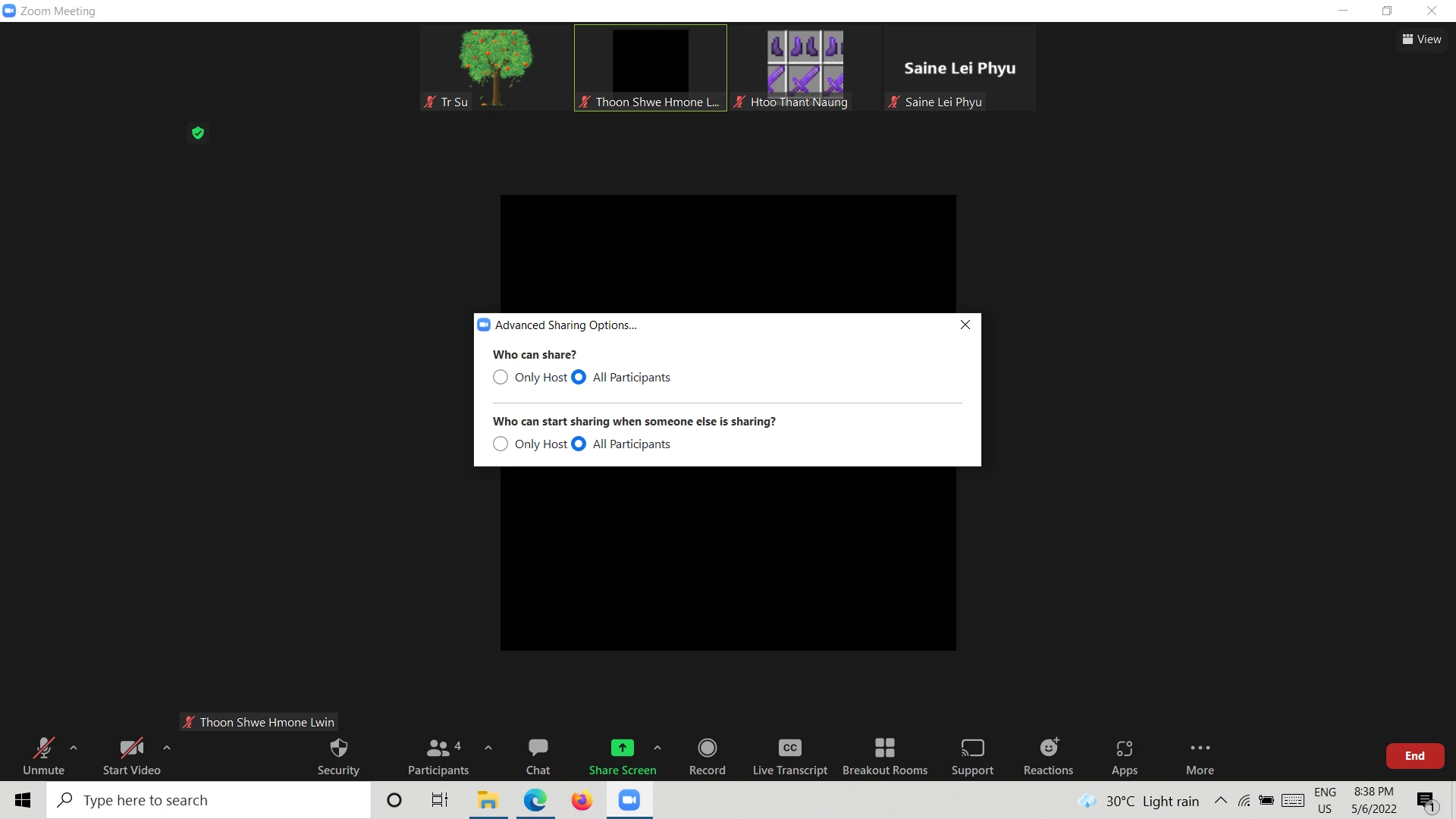The image size is (1456, 819).
Task: Select Only Host under Who can share
Action: (x=500, y=378)
